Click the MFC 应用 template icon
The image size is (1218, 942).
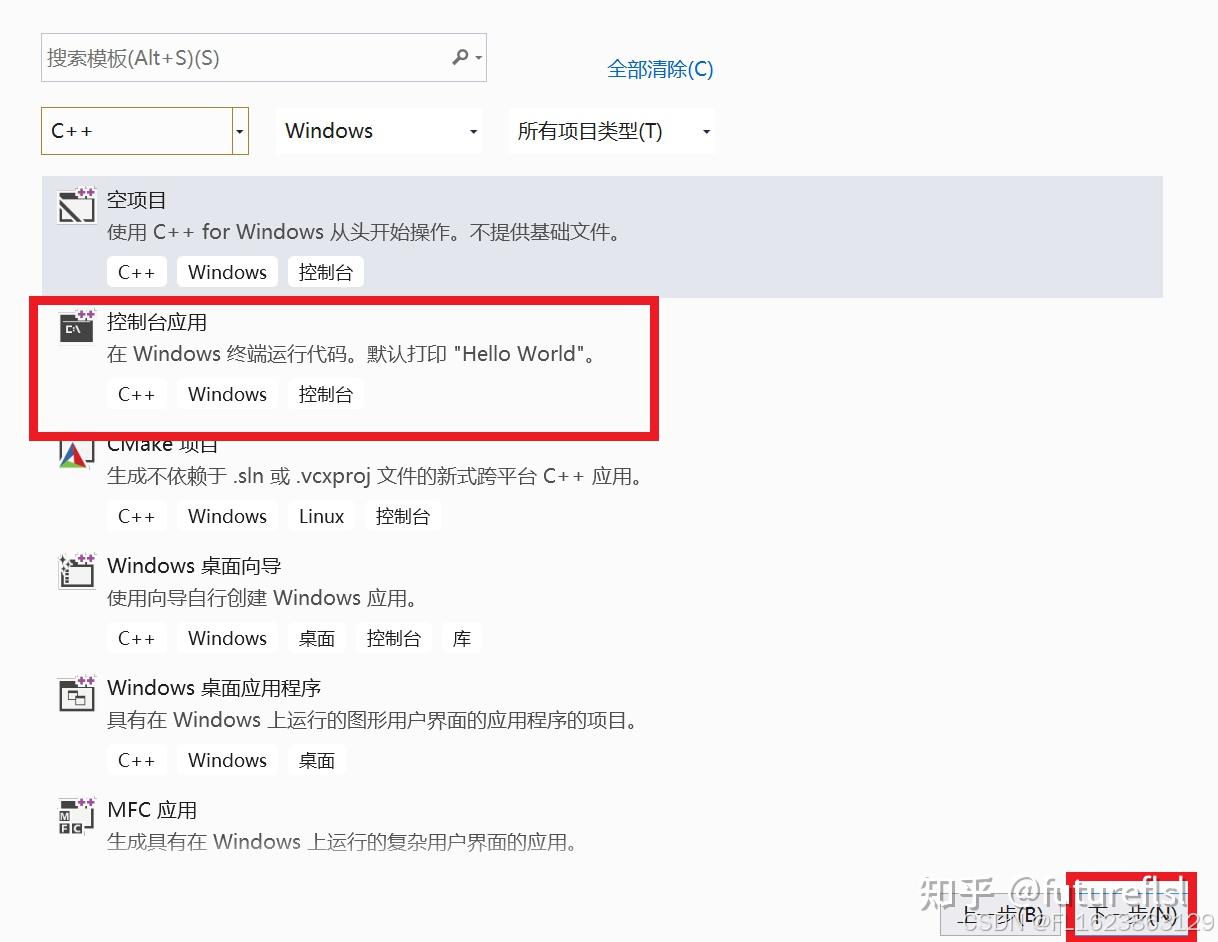[76, 815]
